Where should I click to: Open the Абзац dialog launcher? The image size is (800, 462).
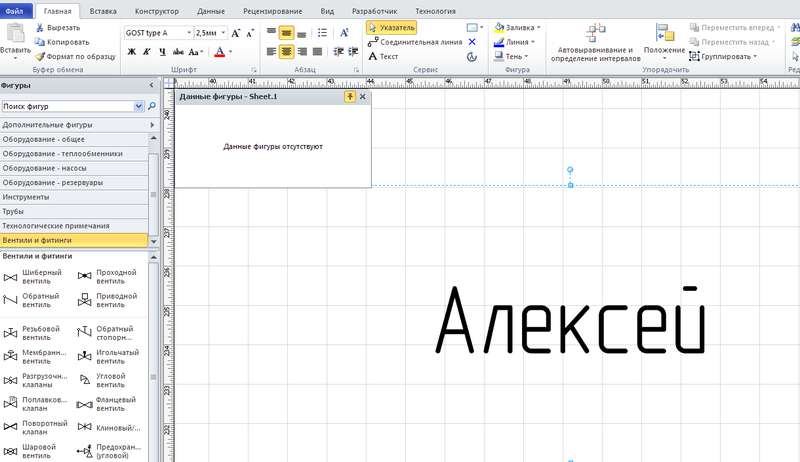(x=356, y=69)
